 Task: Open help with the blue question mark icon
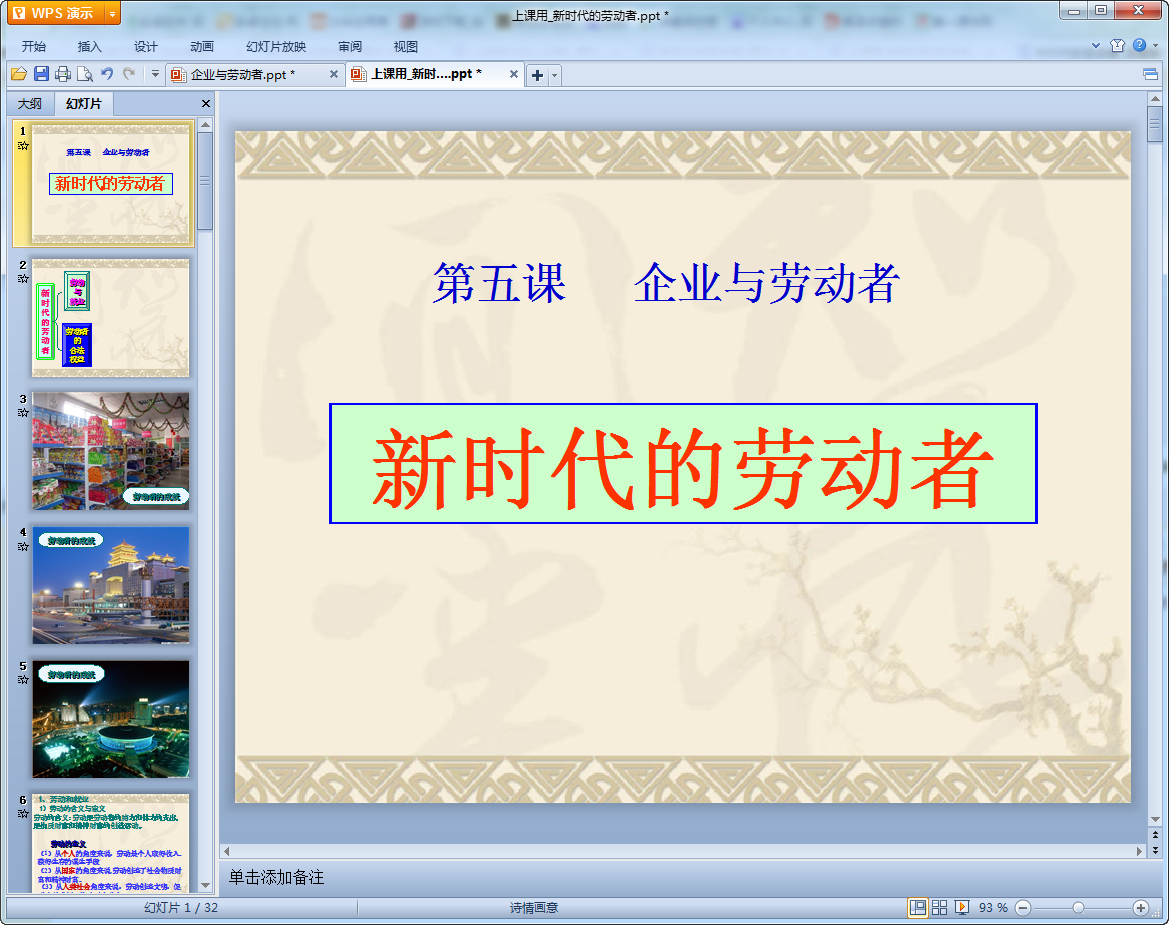click(x=1139, y=45)
